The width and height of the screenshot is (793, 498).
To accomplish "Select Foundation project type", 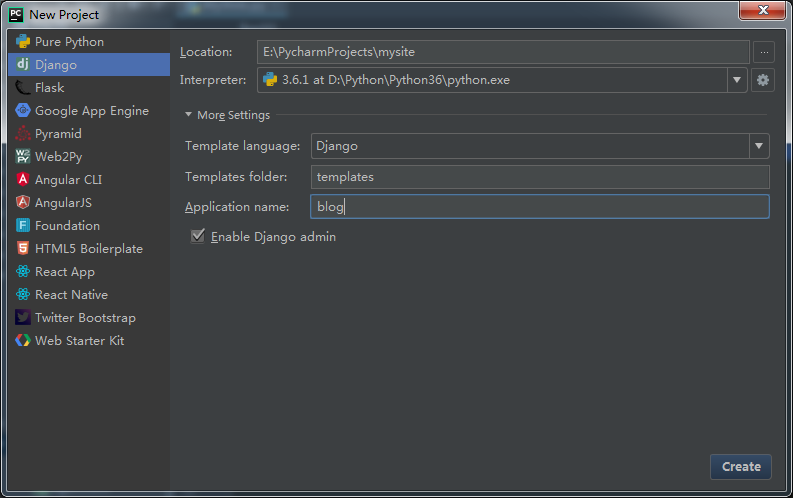I will coord(89,225).
